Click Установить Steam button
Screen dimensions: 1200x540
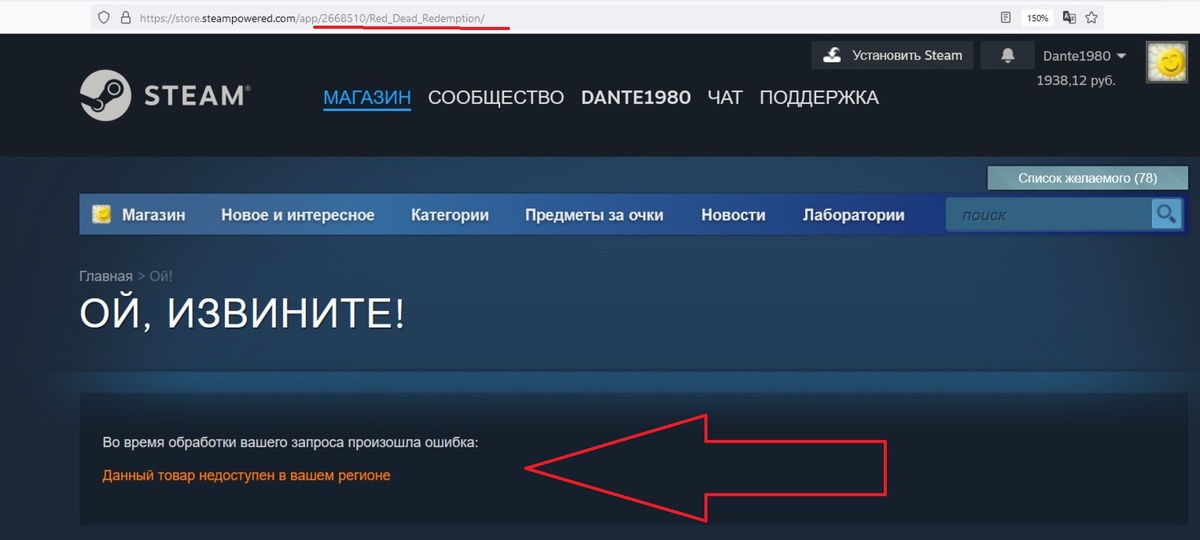click(x=892, y=56)
